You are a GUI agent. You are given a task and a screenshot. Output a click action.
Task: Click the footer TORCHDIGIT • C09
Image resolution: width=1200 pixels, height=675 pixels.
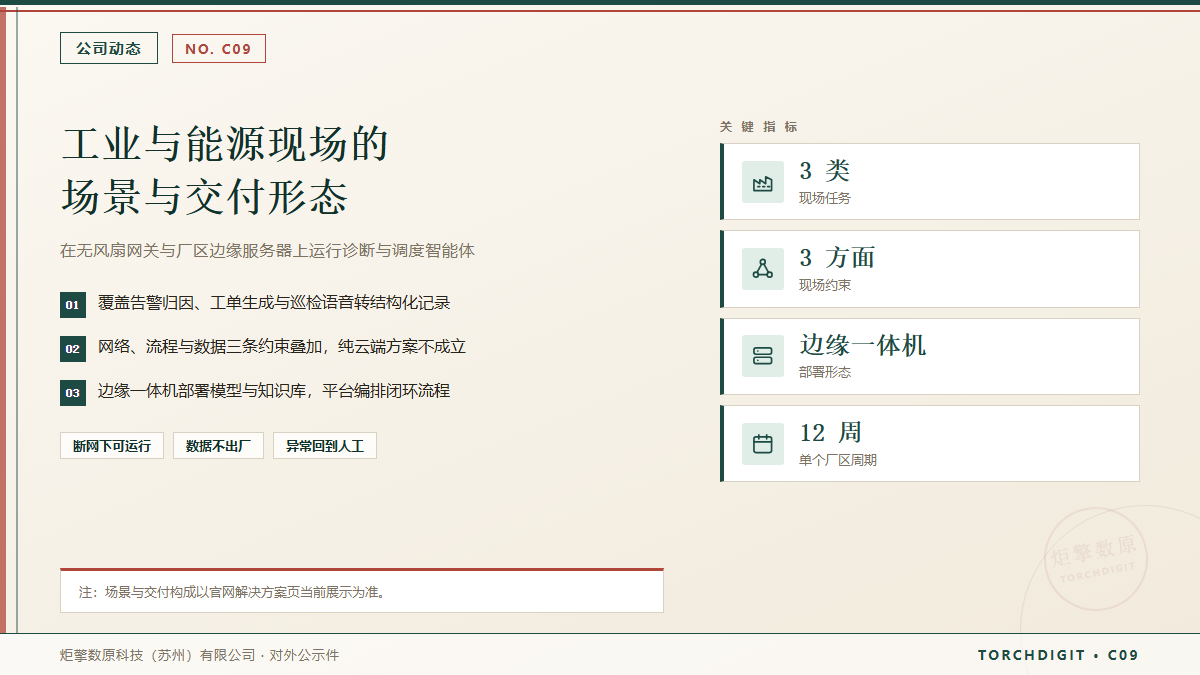(1058, 656)
